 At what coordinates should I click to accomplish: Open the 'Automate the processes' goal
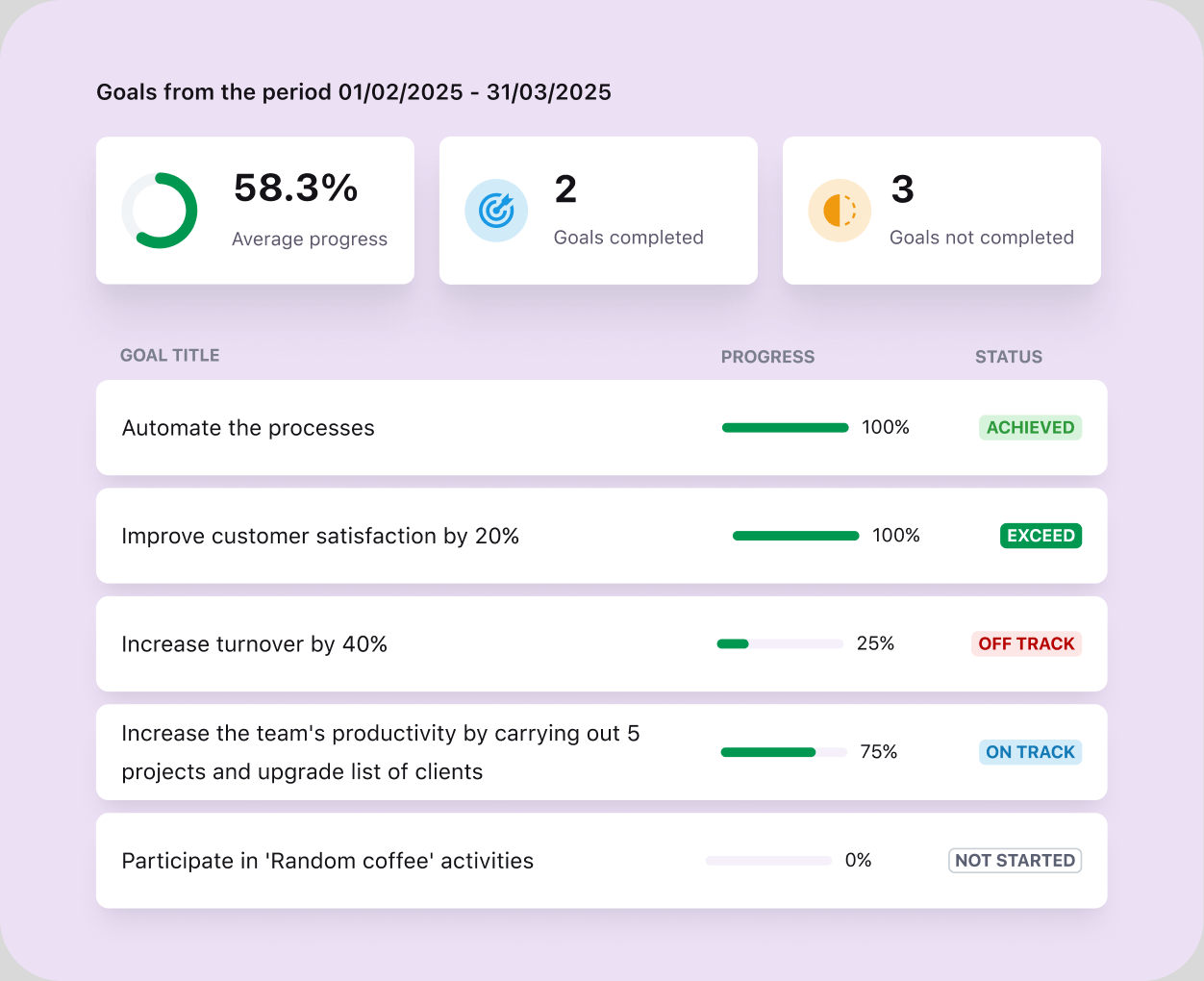248,428
